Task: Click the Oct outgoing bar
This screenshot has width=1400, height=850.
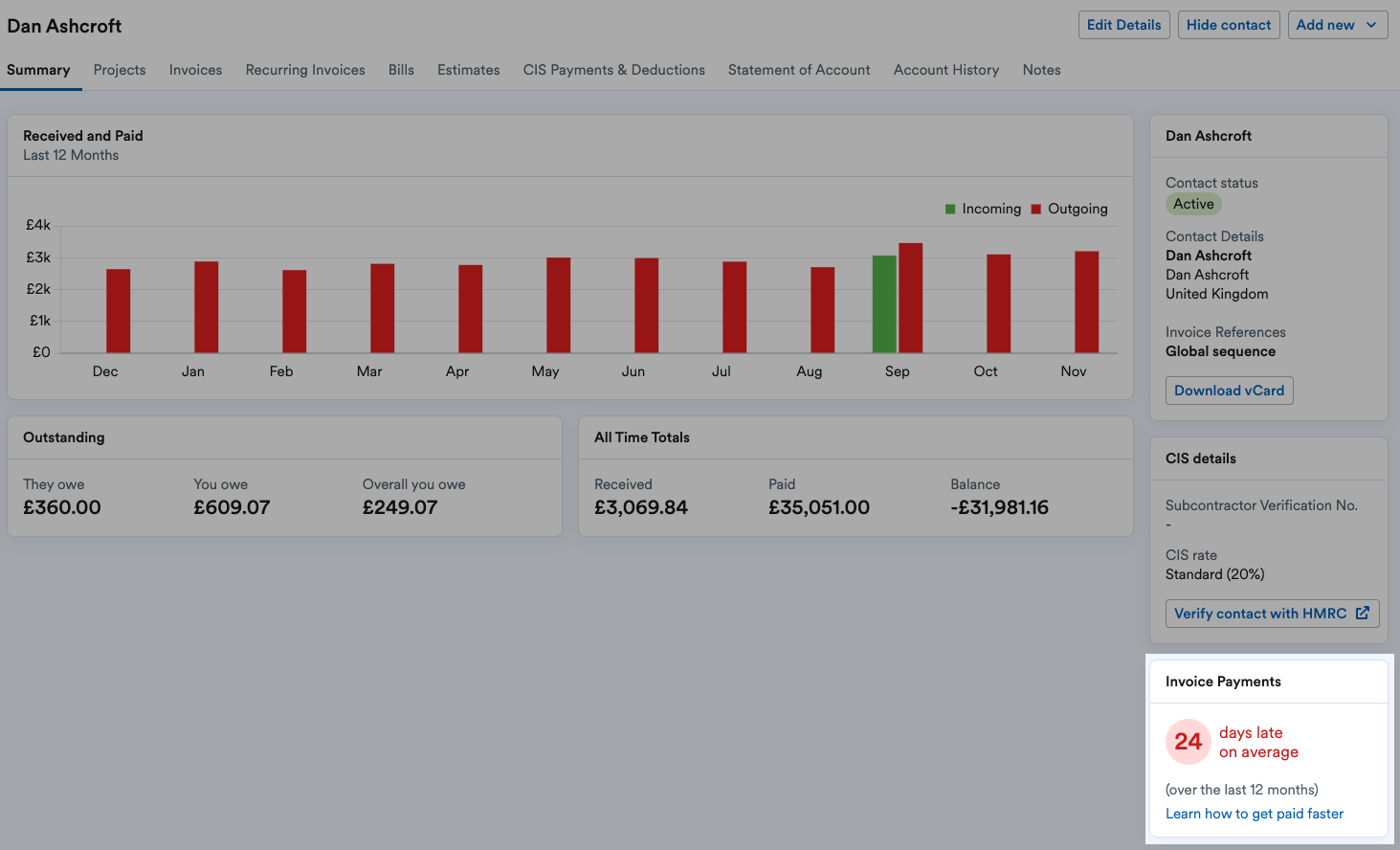Action: point(999,303)
